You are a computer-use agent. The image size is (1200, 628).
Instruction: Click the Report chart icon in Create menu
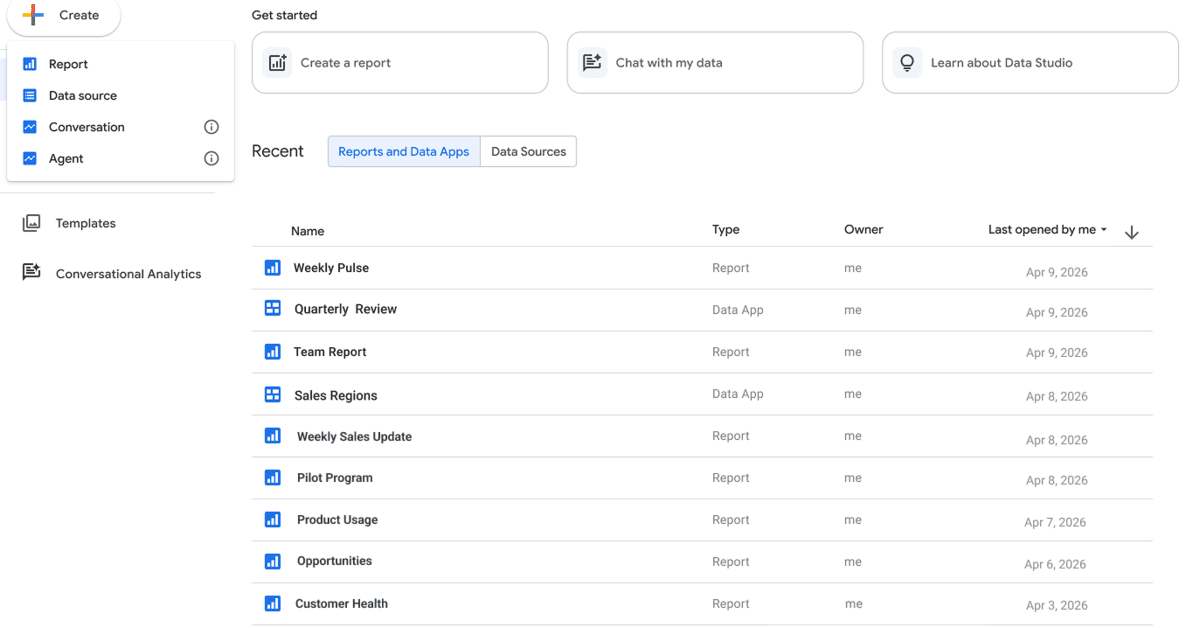(x=30, y=64)
